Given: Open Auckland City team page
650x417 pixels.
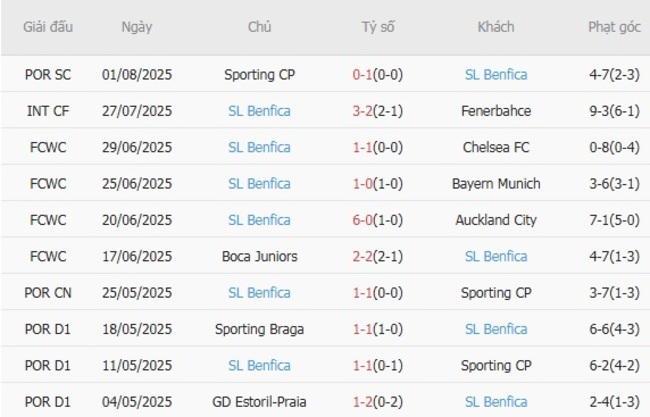Looking at the screenshot, I should click(x=496, y=220).
